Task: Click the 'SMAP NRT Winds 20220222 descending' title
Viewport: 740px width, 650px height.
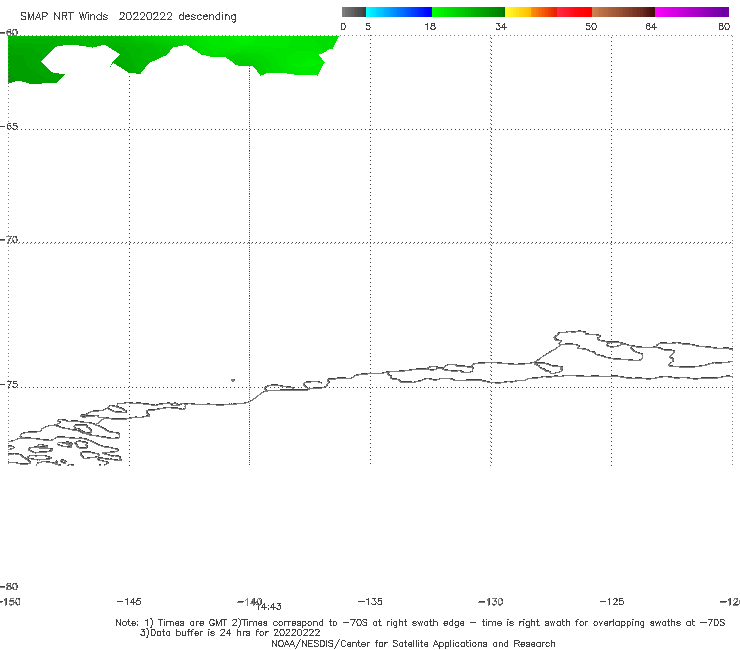Action: [128, 17]
